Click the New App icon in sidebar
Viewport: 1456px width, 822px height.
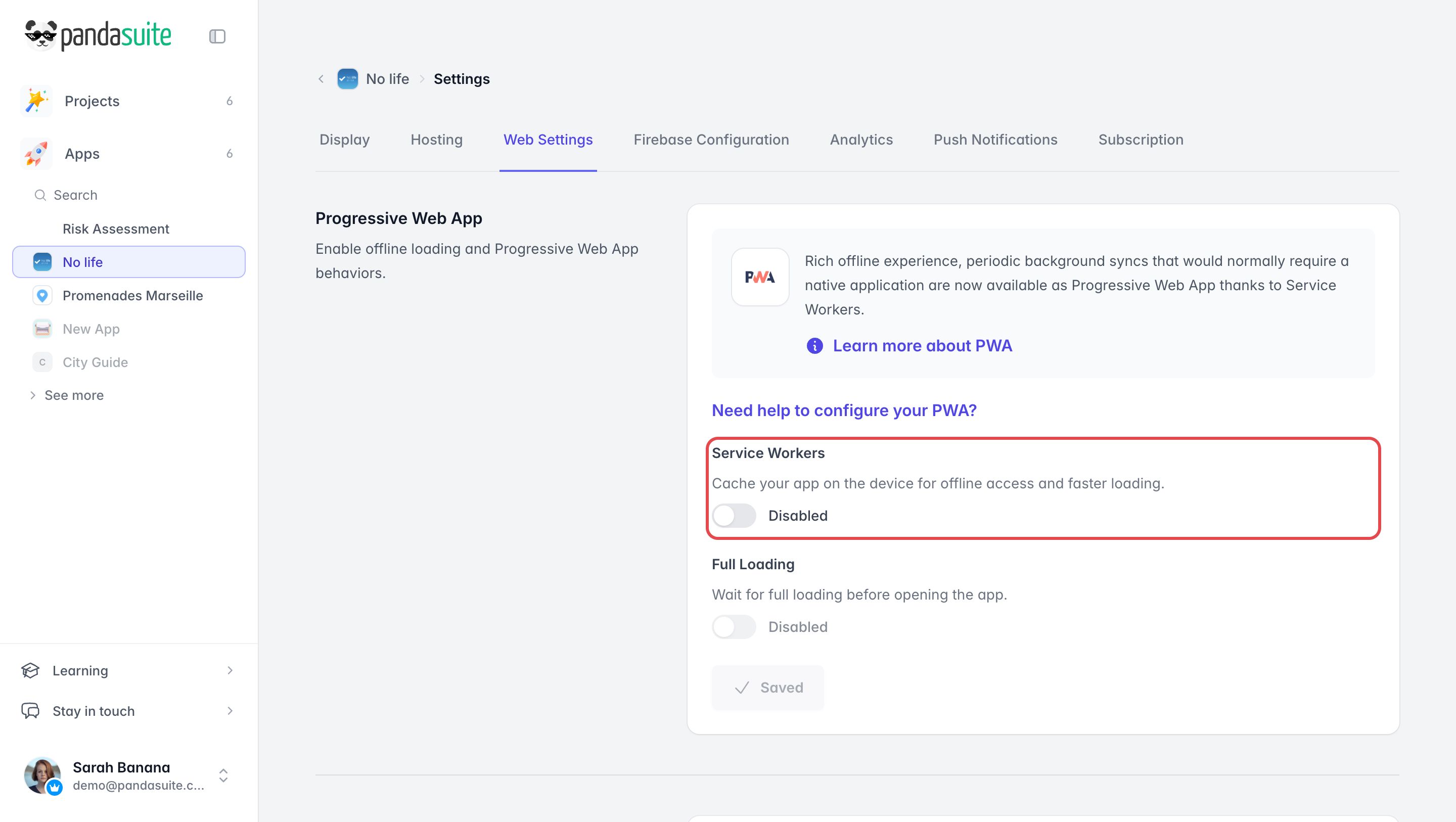point(42,329)
